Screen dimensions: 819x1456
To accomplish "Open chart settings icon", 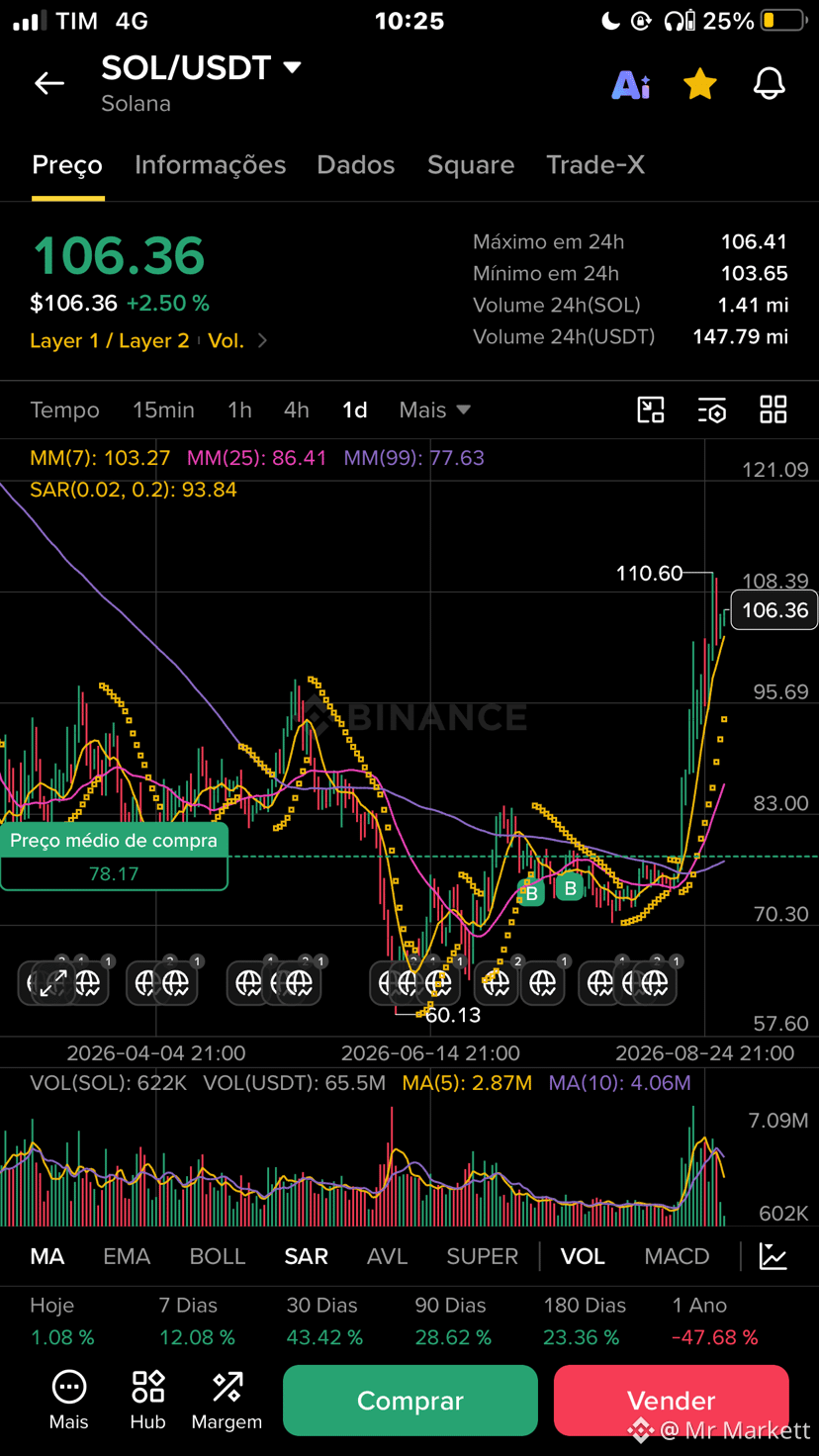I will tap(712, 409).
